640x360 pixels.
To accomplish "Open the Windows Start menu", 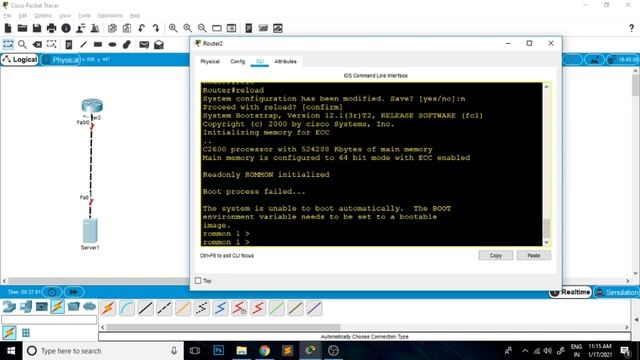I will coord(11,351).
